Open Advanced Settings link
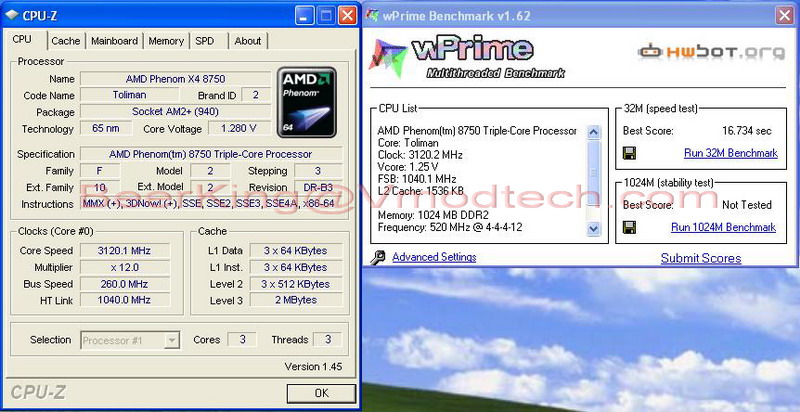The image size is (800, 412). tap(434, 257)
